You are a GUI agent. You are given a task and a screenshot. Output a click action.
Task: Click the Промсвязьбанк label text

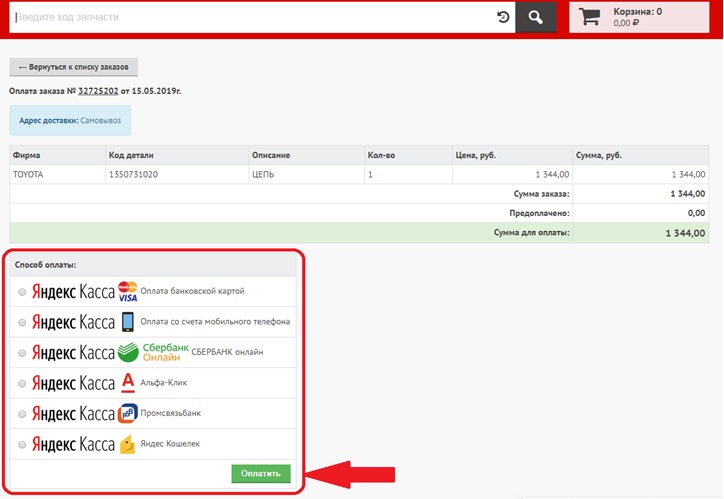[x=171, y=413]
